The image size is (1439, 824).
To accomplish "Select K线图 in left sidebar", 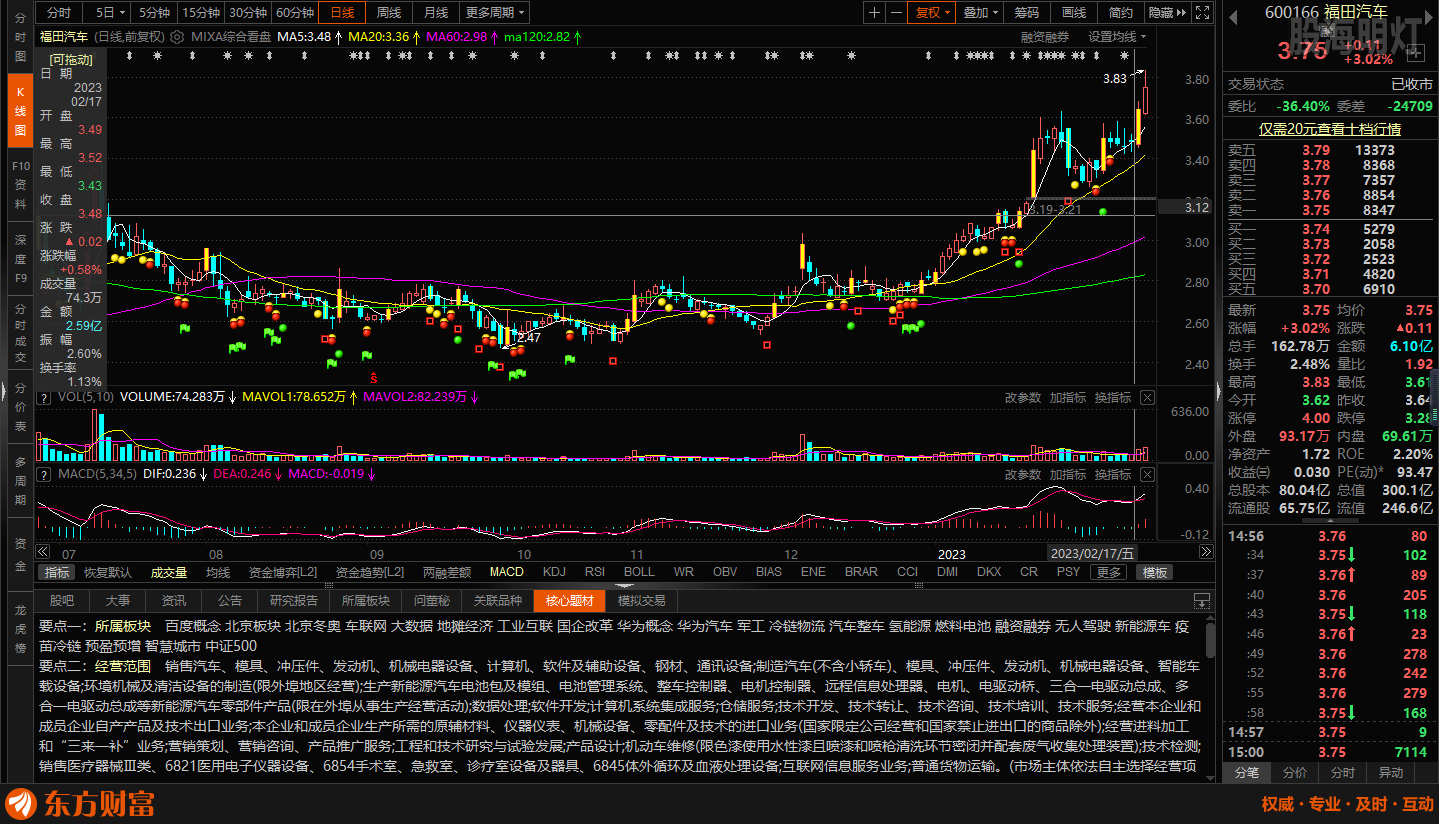I will click(x=20, y=110).
